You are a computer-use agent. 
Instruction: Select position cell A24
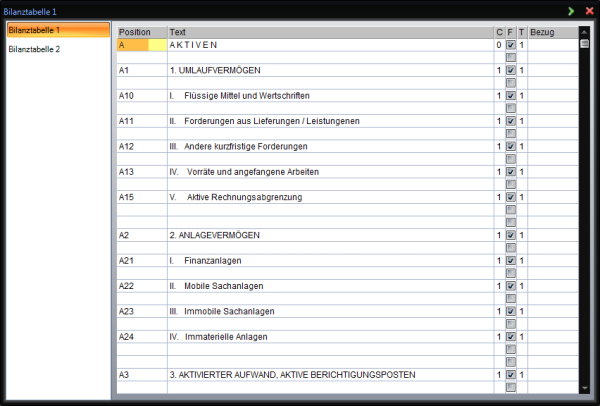[x=142, y=336]
